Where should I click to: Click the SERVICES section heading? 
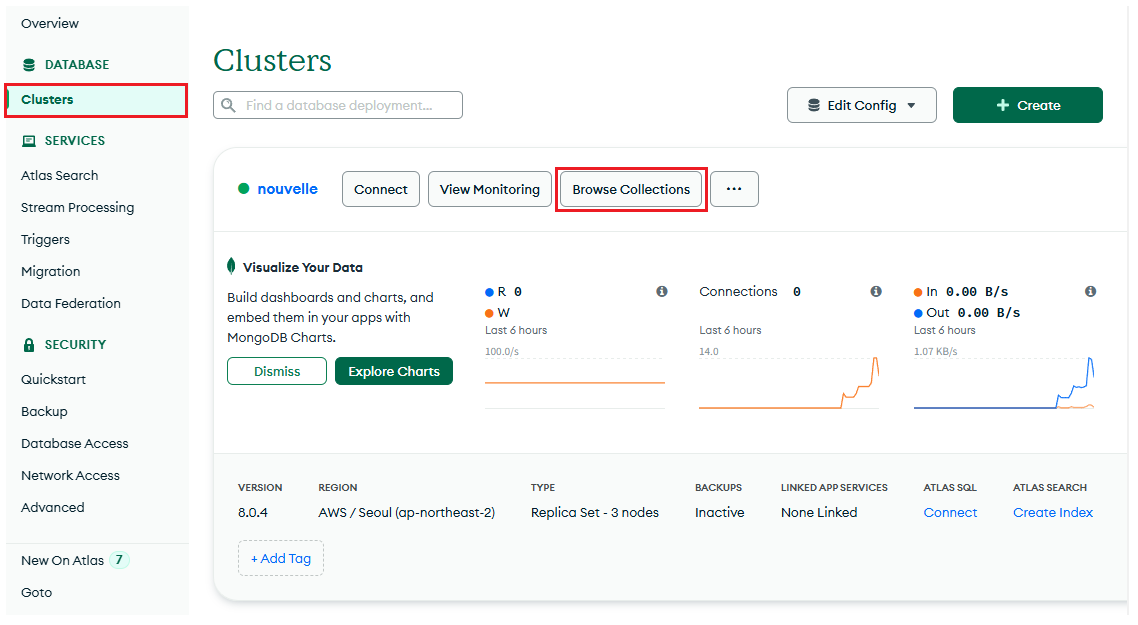[x=75, y=141]
